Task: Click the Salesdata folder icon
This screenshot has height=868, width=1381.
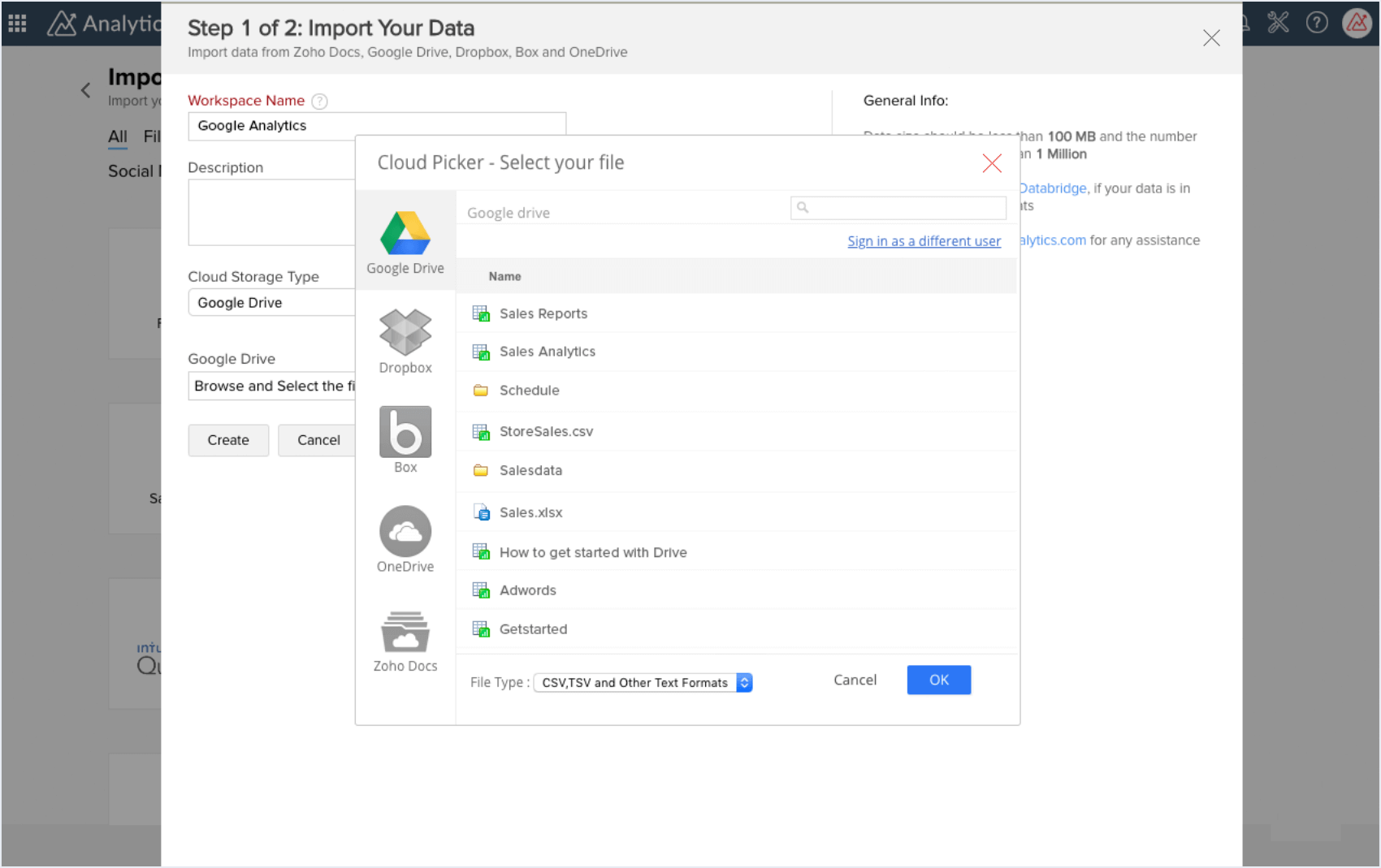Action: pos(481,470)
